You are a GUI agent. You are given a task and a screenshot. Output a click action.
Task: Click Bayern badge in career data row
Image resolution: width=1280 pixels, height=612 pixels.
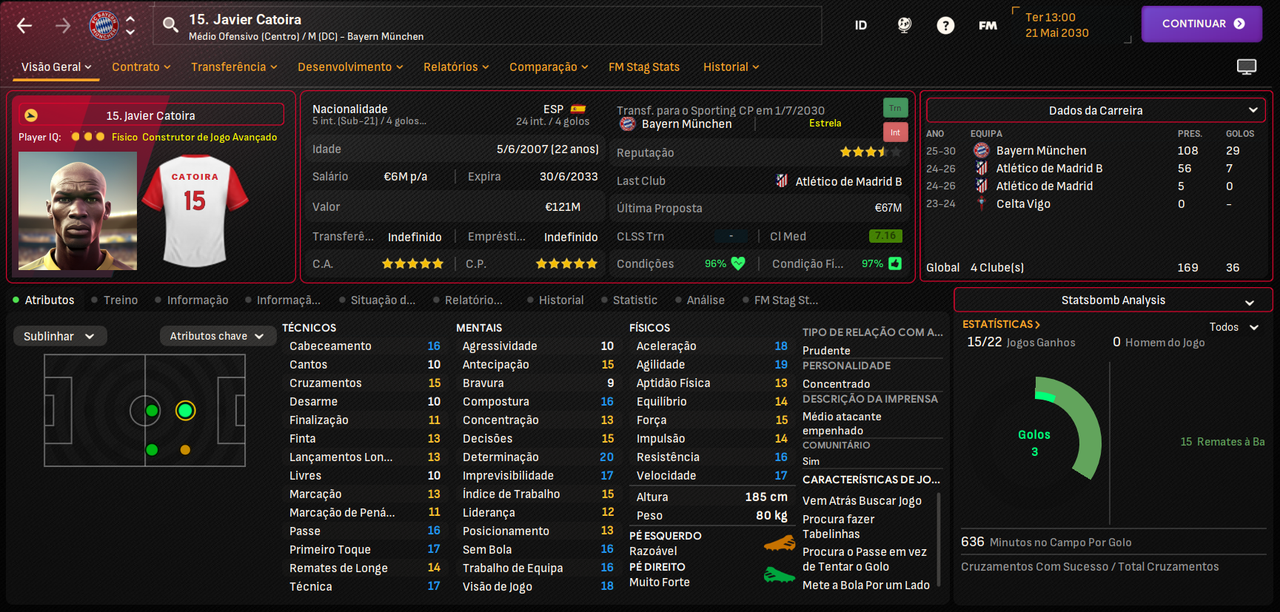pos(981,150)
